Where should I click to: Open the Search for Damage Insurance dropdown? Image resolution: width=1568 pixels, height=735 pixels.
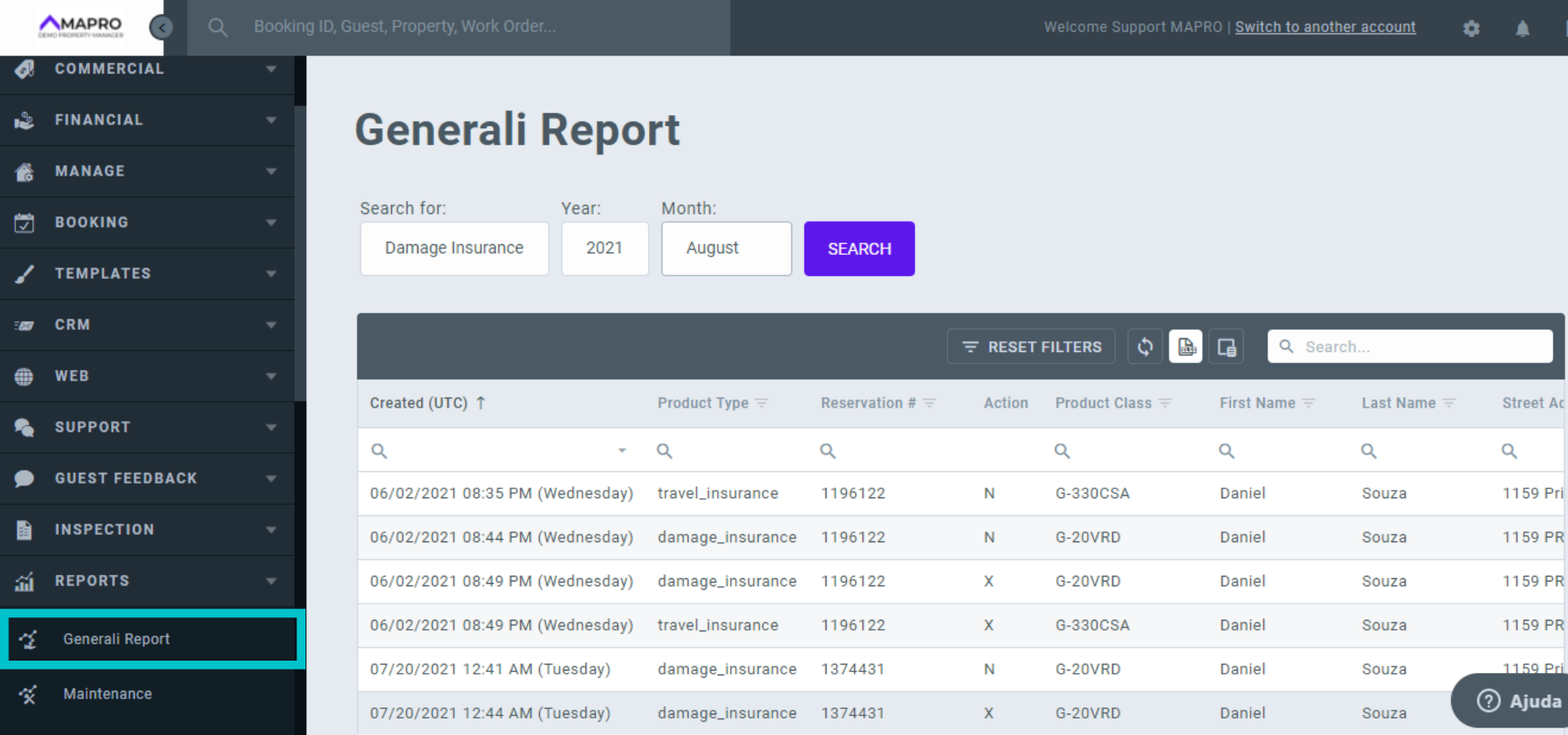click(x=454, y=248)
